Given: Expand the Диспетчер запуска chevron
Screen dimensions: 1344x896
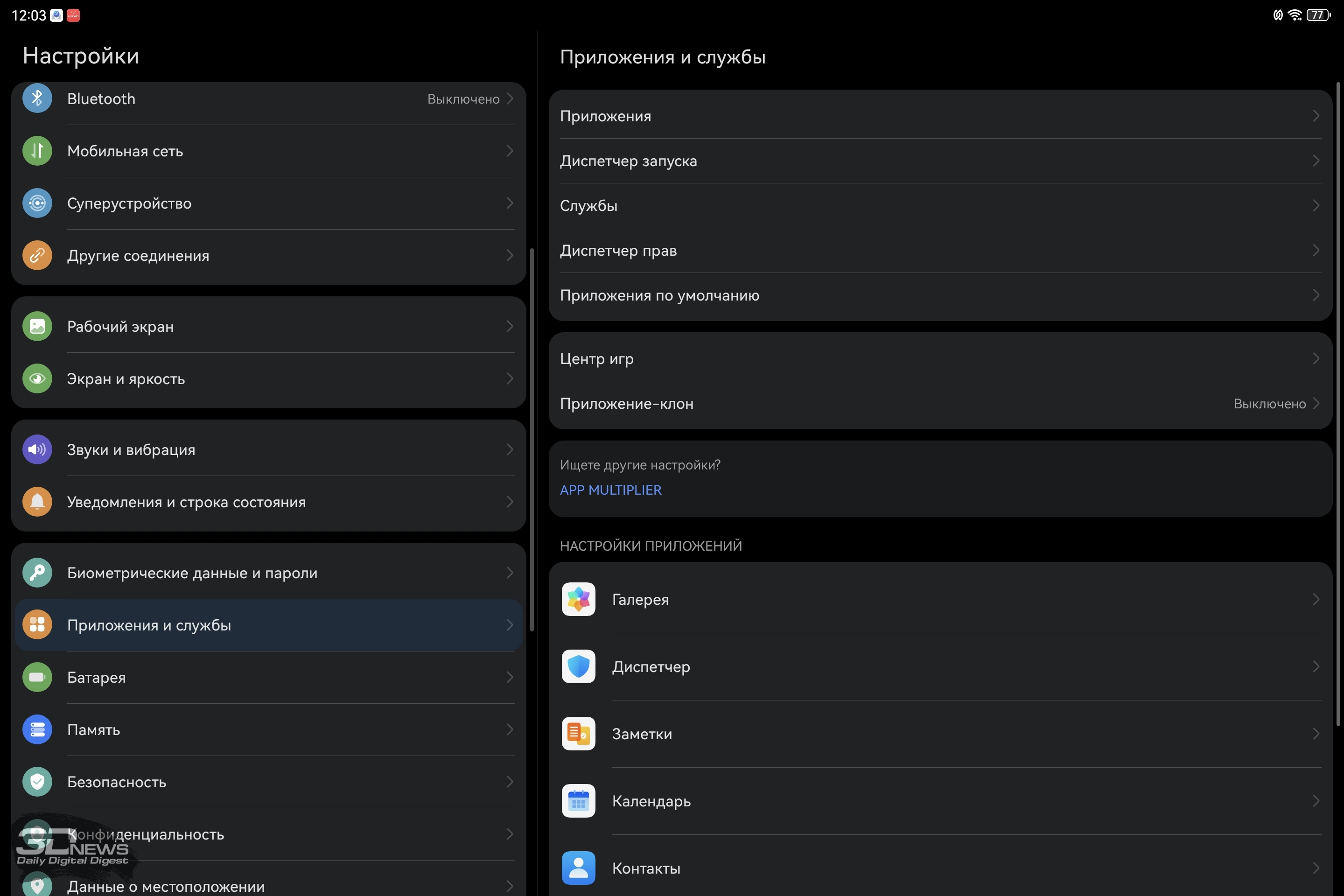Looking at the screenshot, I should 1316,161.
